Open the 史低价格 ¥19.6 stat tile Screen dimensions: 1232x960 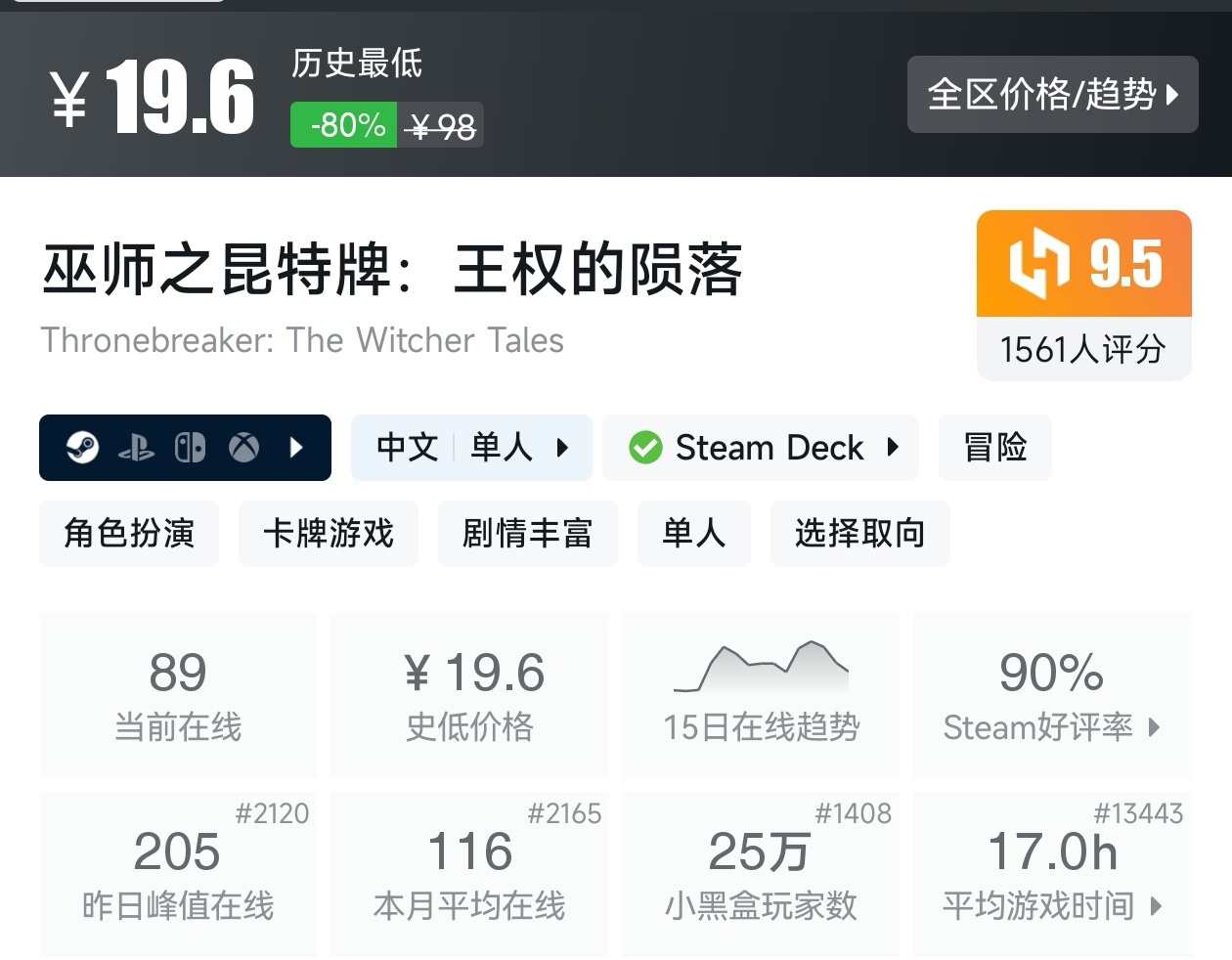tap(470, 696)
